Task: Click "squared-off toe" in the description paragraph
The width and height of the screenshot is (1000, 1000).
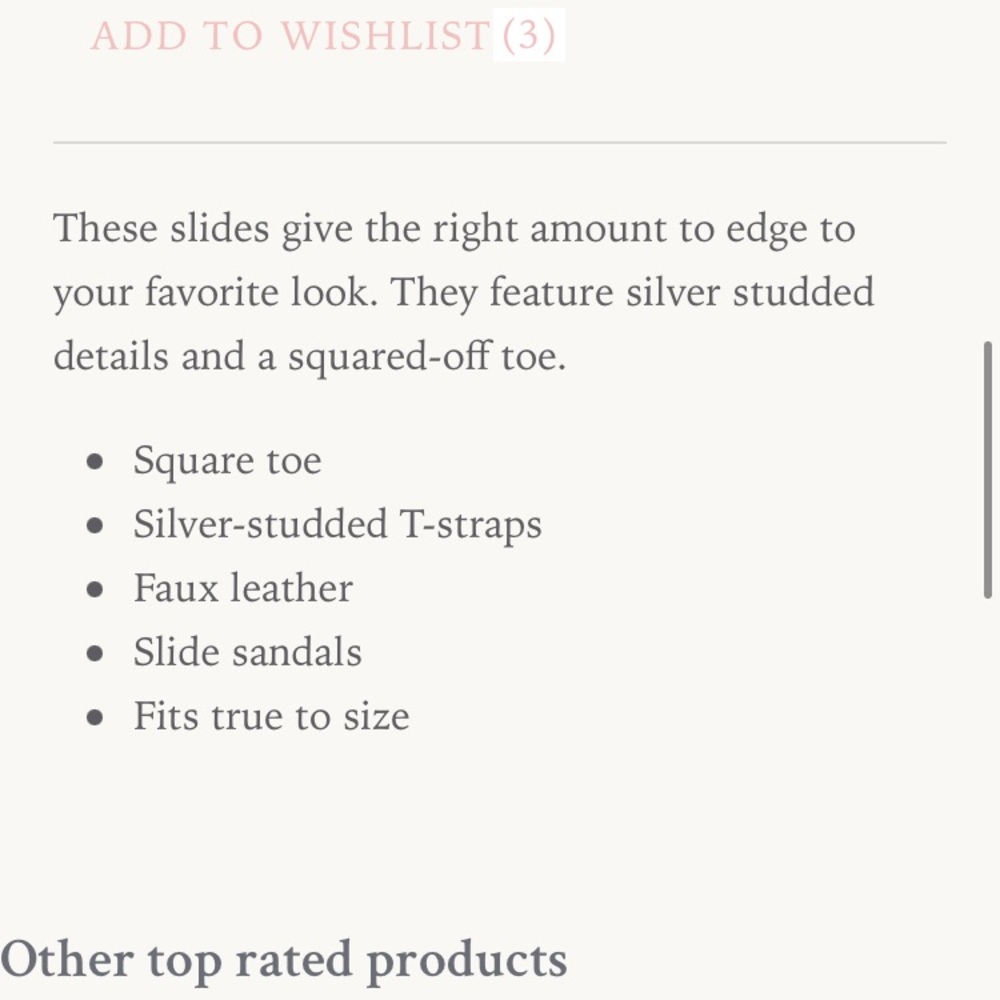Action: (427, 357)
